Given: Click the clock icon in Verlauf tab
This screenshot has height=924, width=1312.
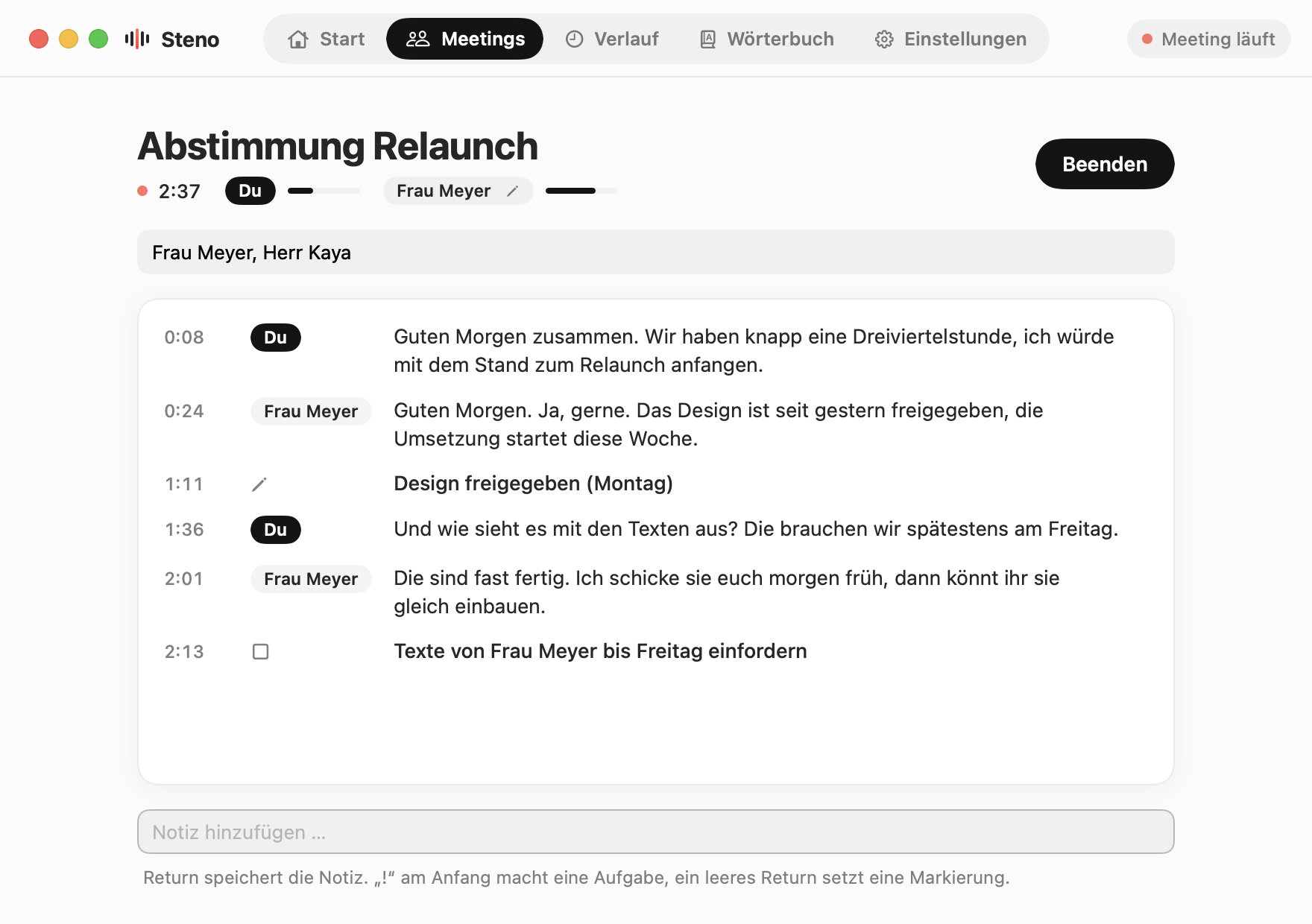Looking at the screenshot, I should tap(574, 39).
